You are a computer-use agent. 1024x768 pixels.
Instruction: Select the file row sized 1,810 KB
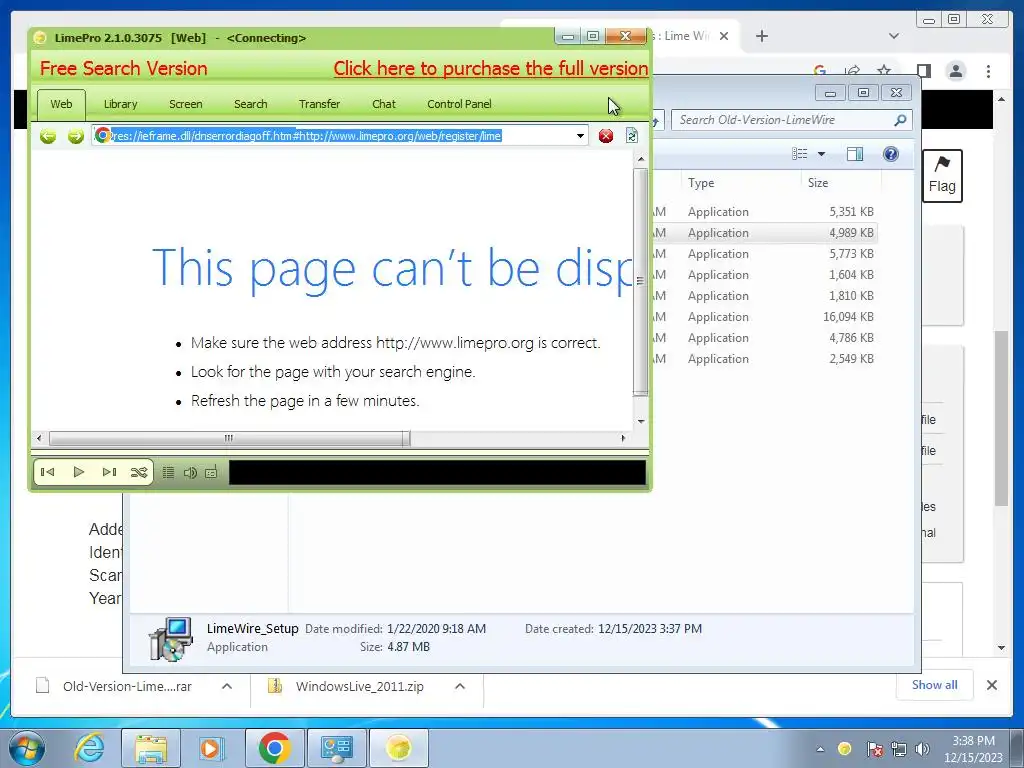point(764,295)
